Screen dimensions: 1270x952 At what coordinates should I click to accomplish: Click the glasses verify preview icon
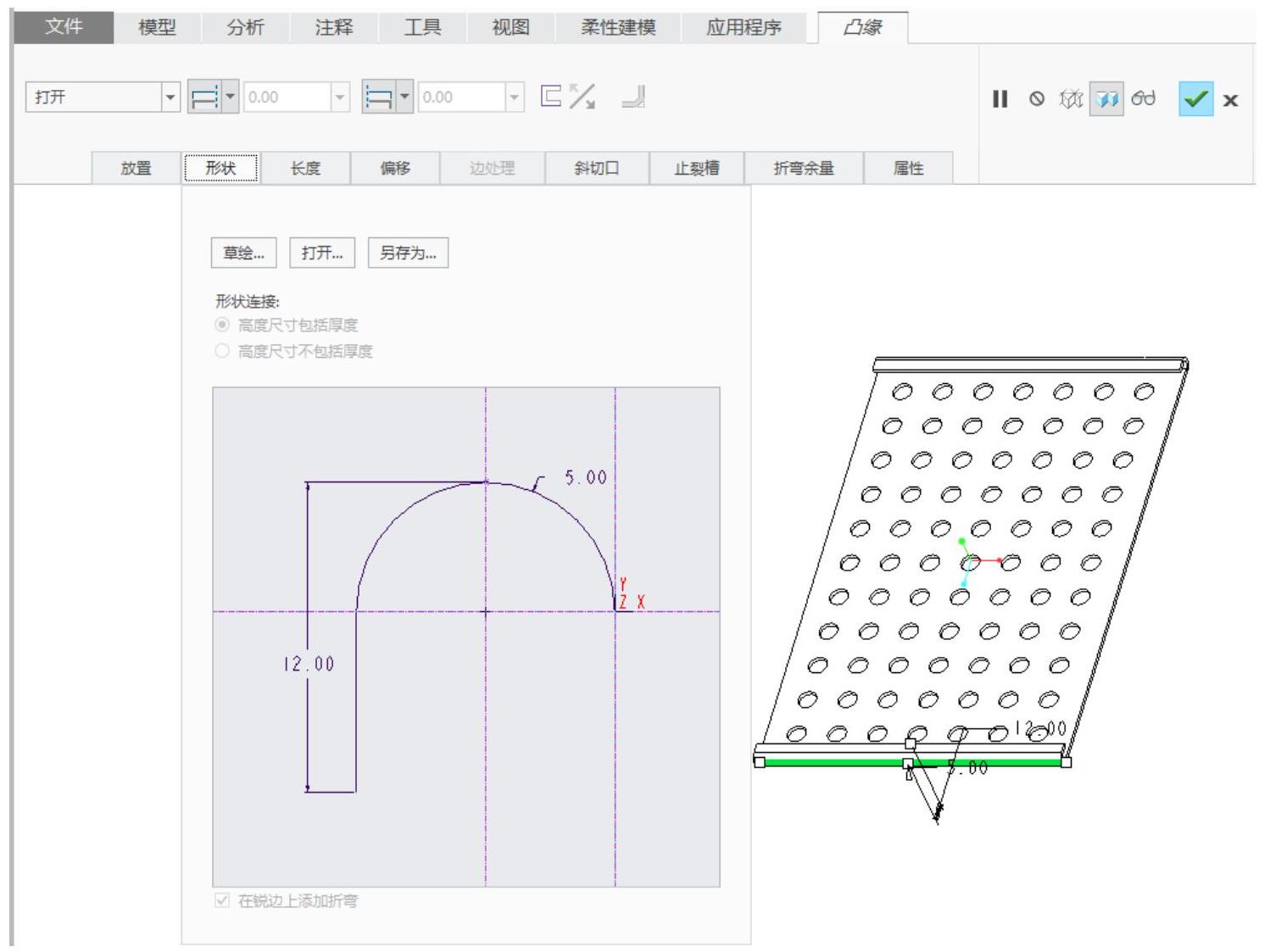tap(1144, 98)
